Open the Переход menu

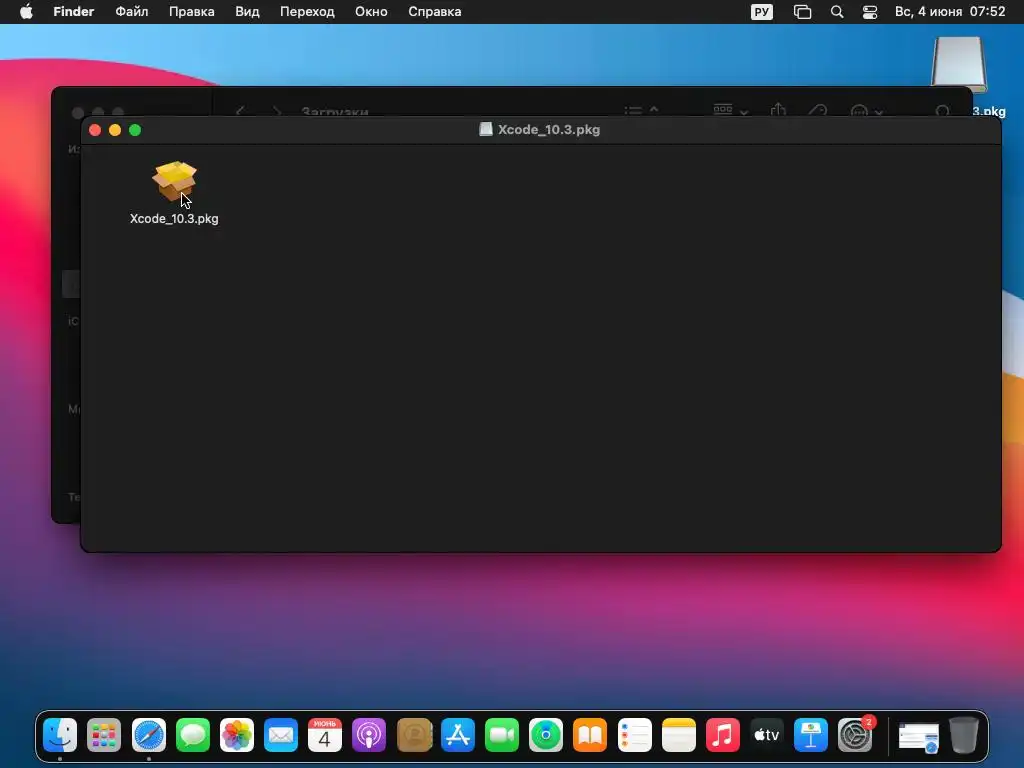point(307,12)
